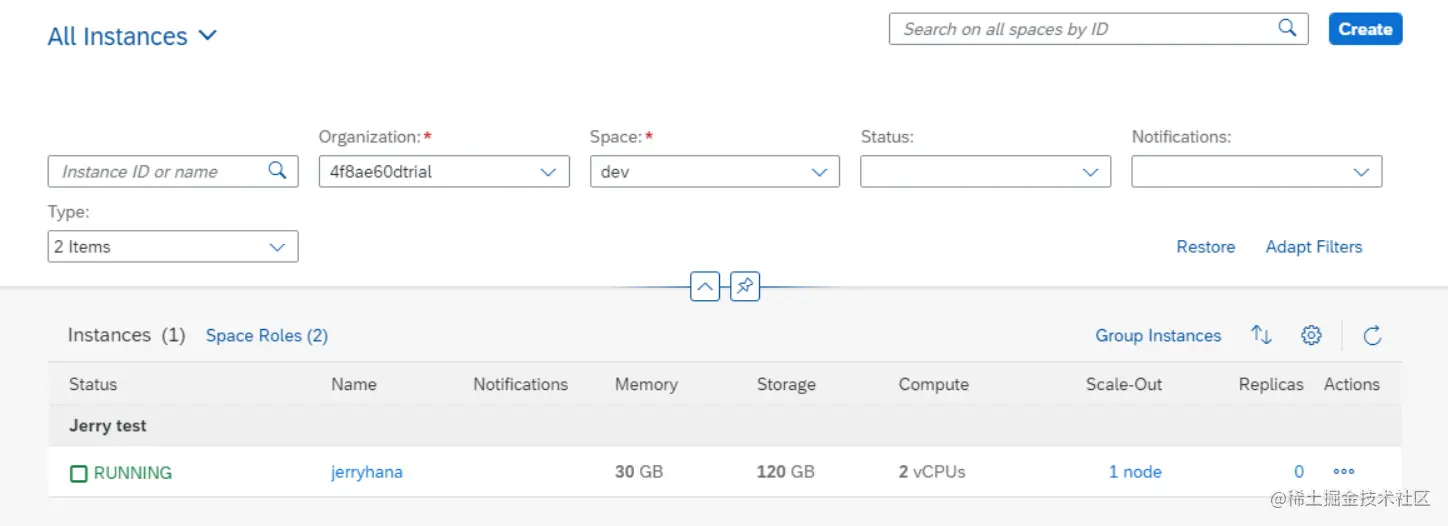The image size is (1448, 526).
Task: Open the Notifications filter dropdown
Action: pos(1361,172)
